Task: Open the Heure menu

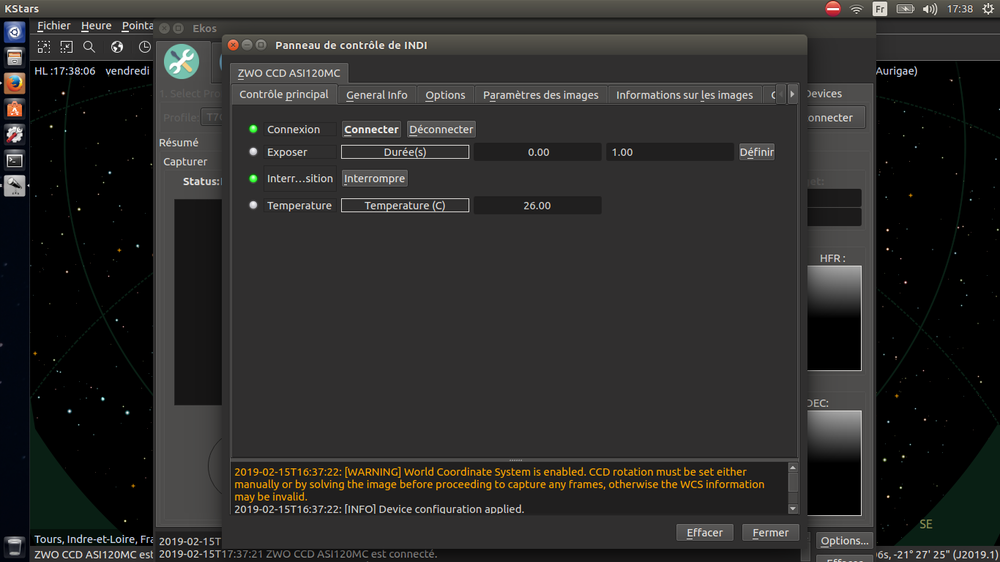Action: [96, 26]
